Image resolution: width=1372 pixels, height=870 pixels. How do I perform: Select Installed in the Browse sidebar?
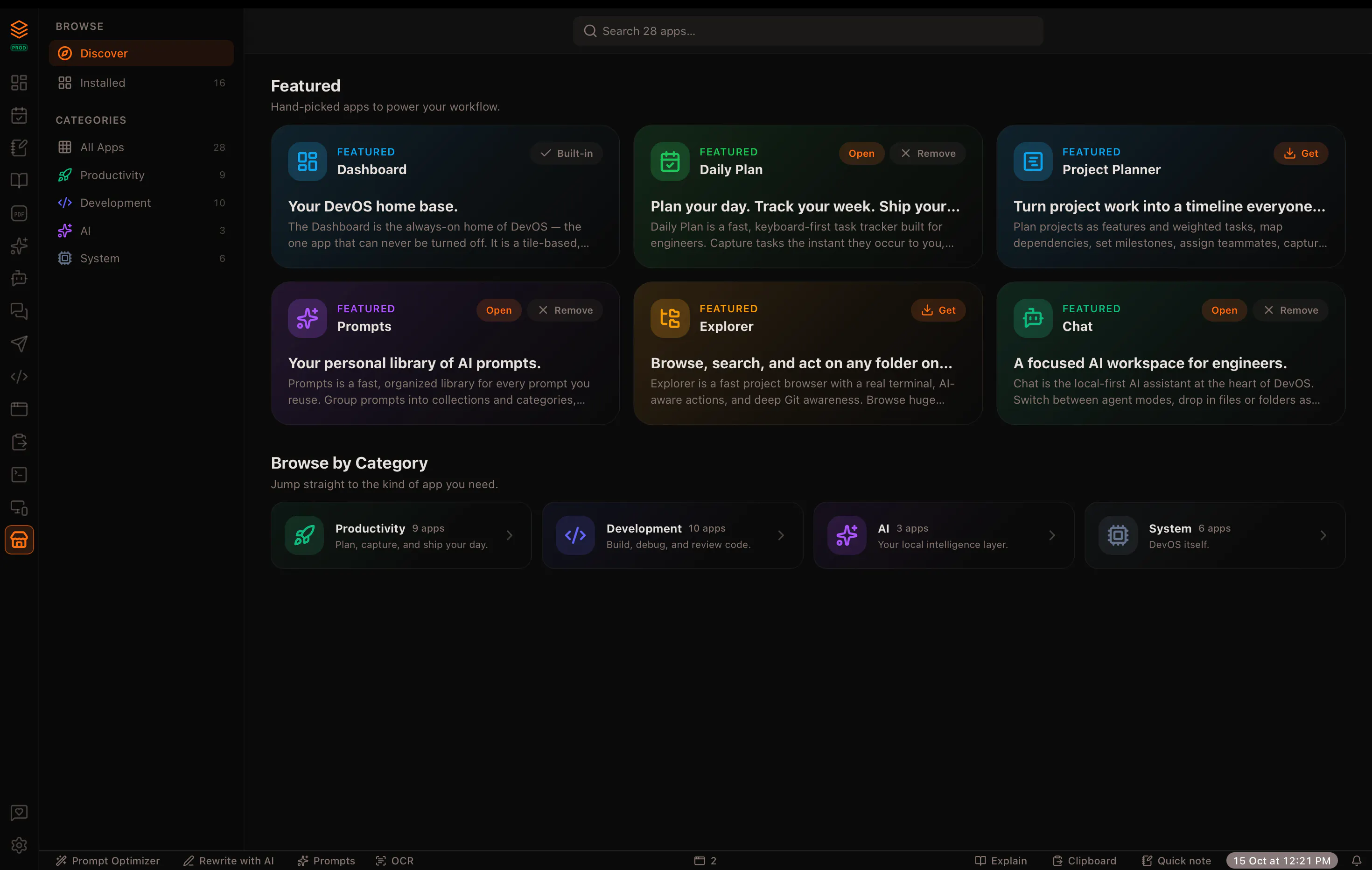point(141,83)
